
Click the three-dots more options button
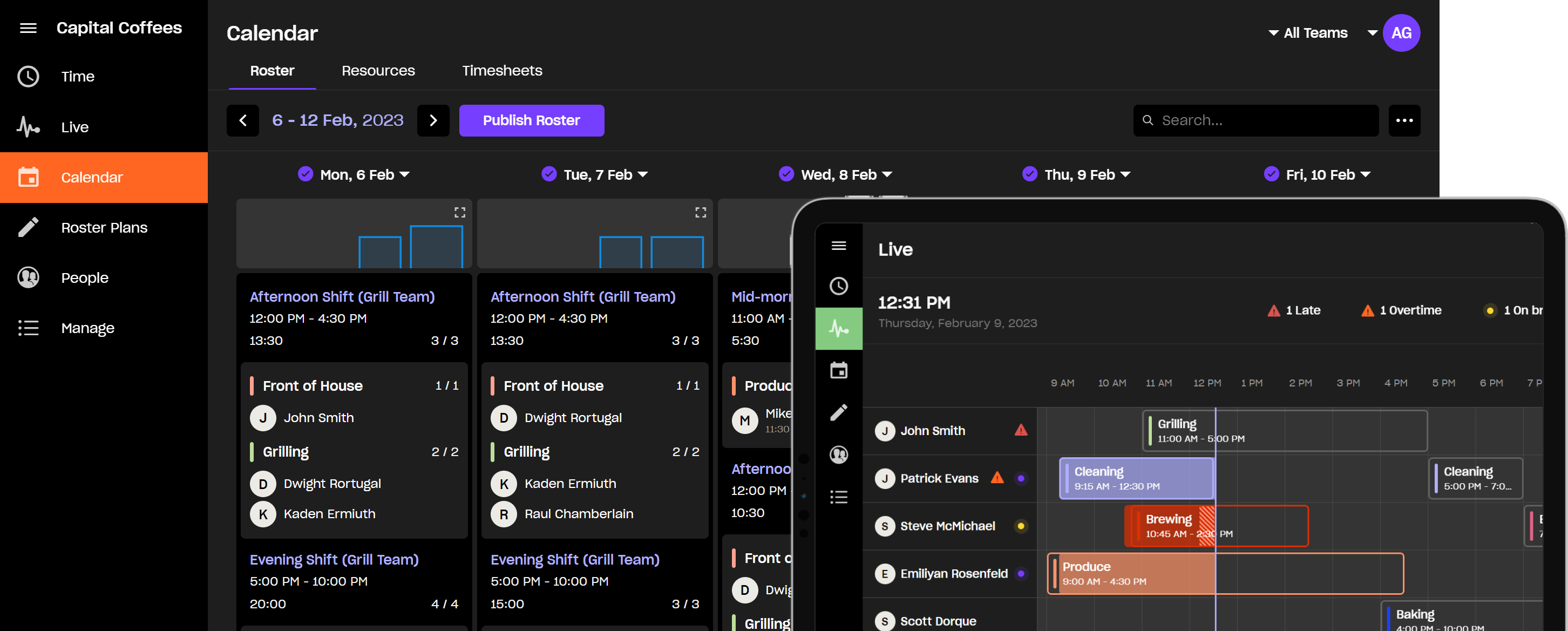[x=1404, y=120]
